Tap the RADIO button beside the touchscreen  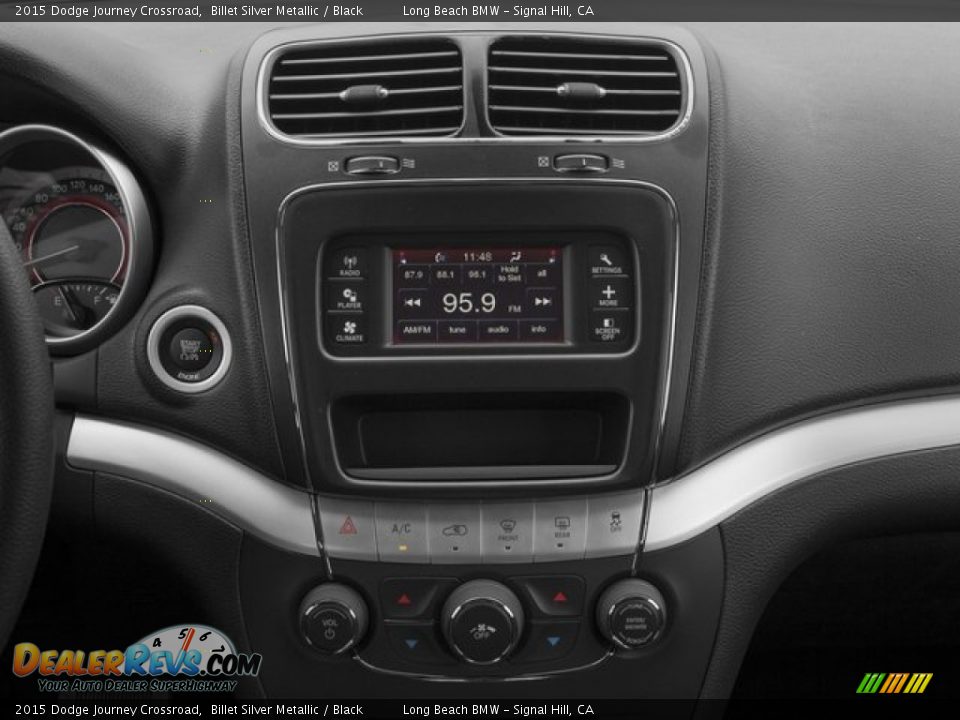[x=349, y=265]
